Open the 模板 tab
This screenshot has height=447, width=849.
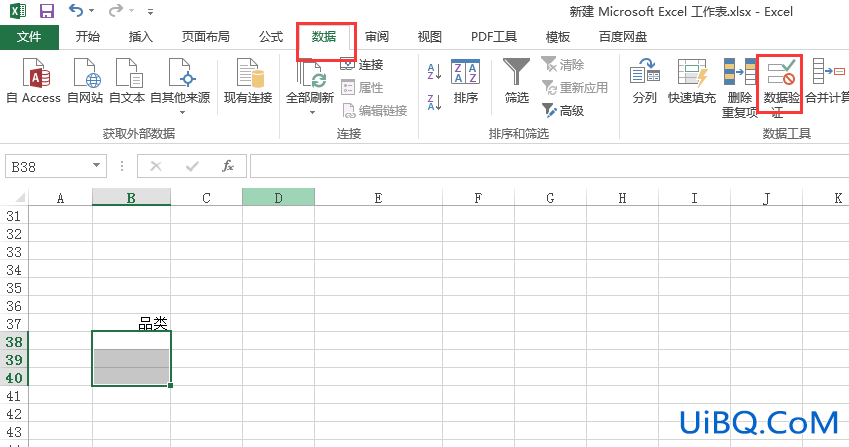pyautogui.click(x=558, y=37)
